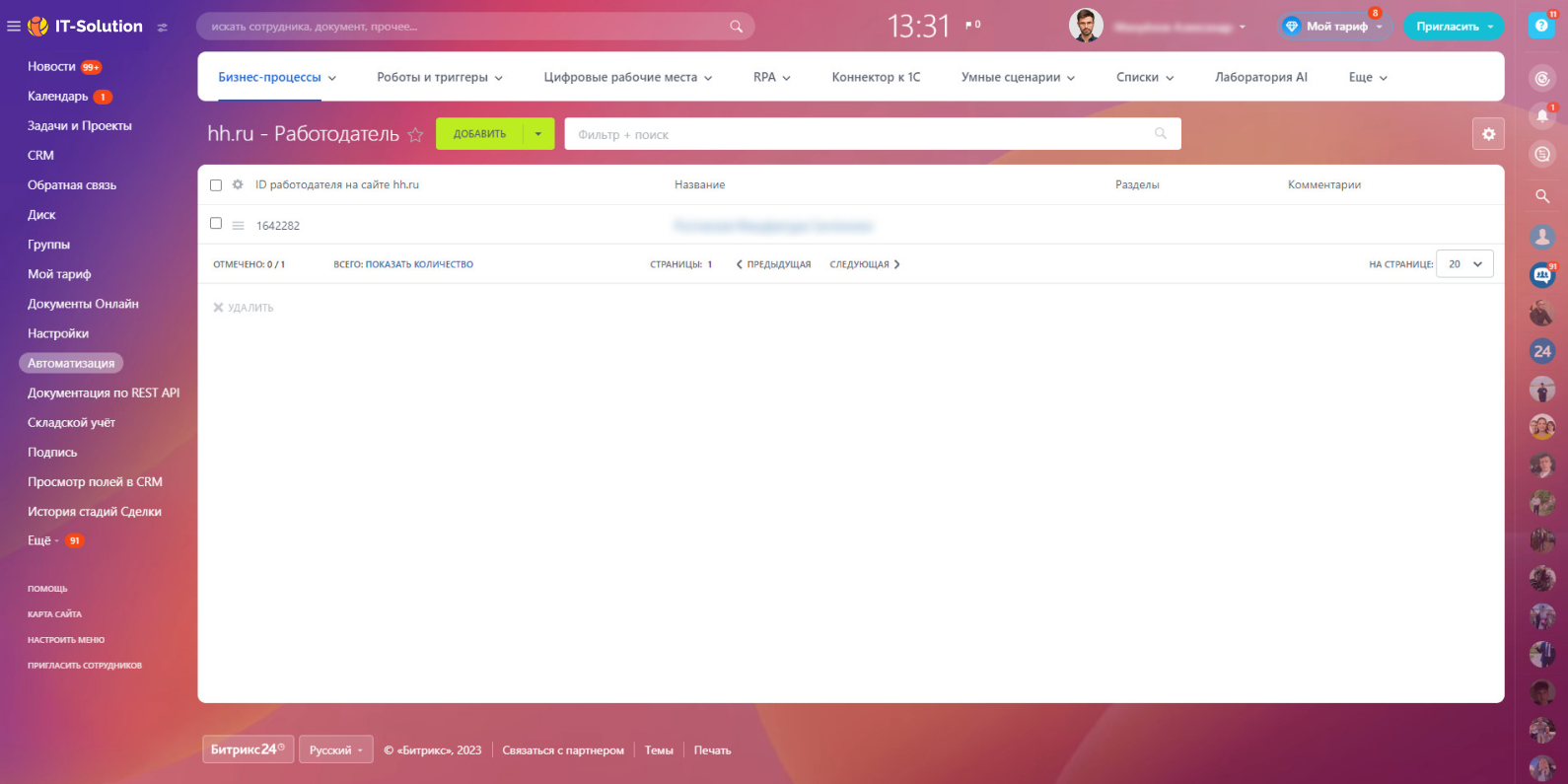
Task: Open НАСТРОИТЬ МЕНЮ link in the sidebar
Action: click(x=66, y=640)
